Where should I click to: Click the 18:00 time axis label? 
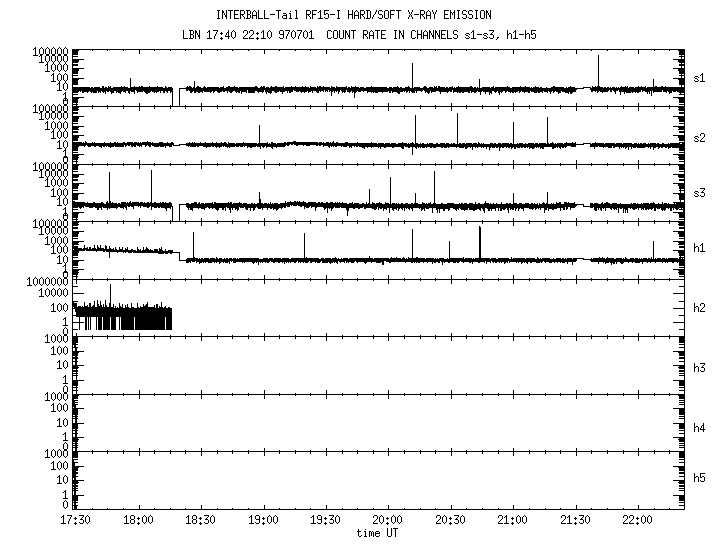pyautogui.click(x=138, y=521)
